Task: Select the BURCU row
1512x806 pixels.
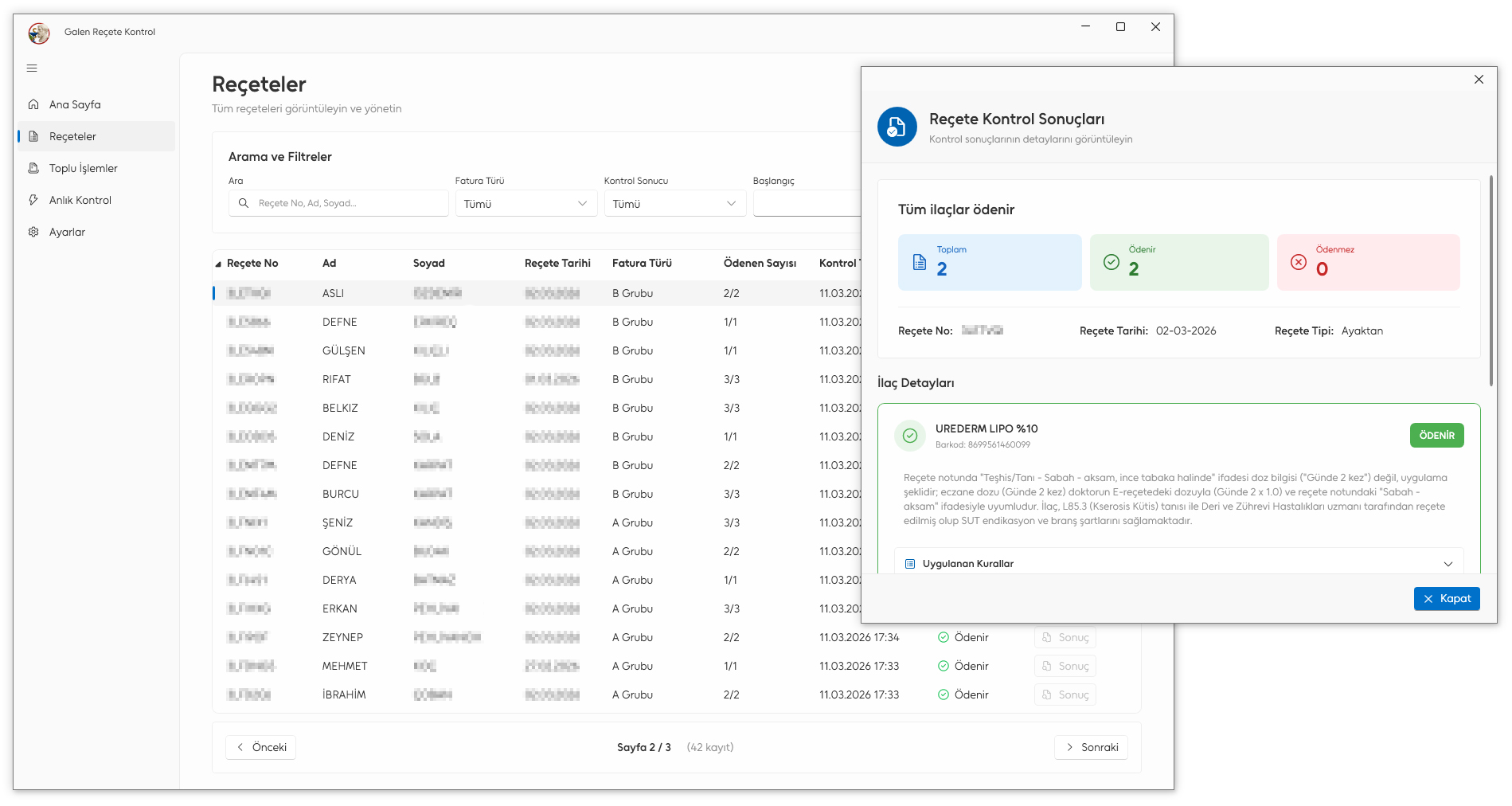Action: coord(537,494)
